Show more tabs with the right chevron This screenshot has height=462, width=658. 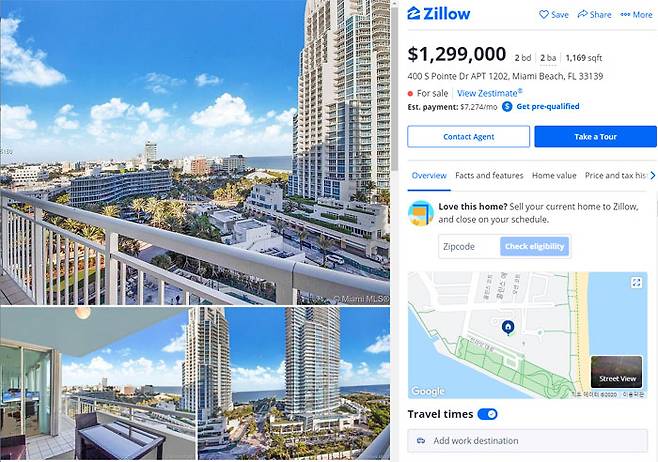(653, 175)
